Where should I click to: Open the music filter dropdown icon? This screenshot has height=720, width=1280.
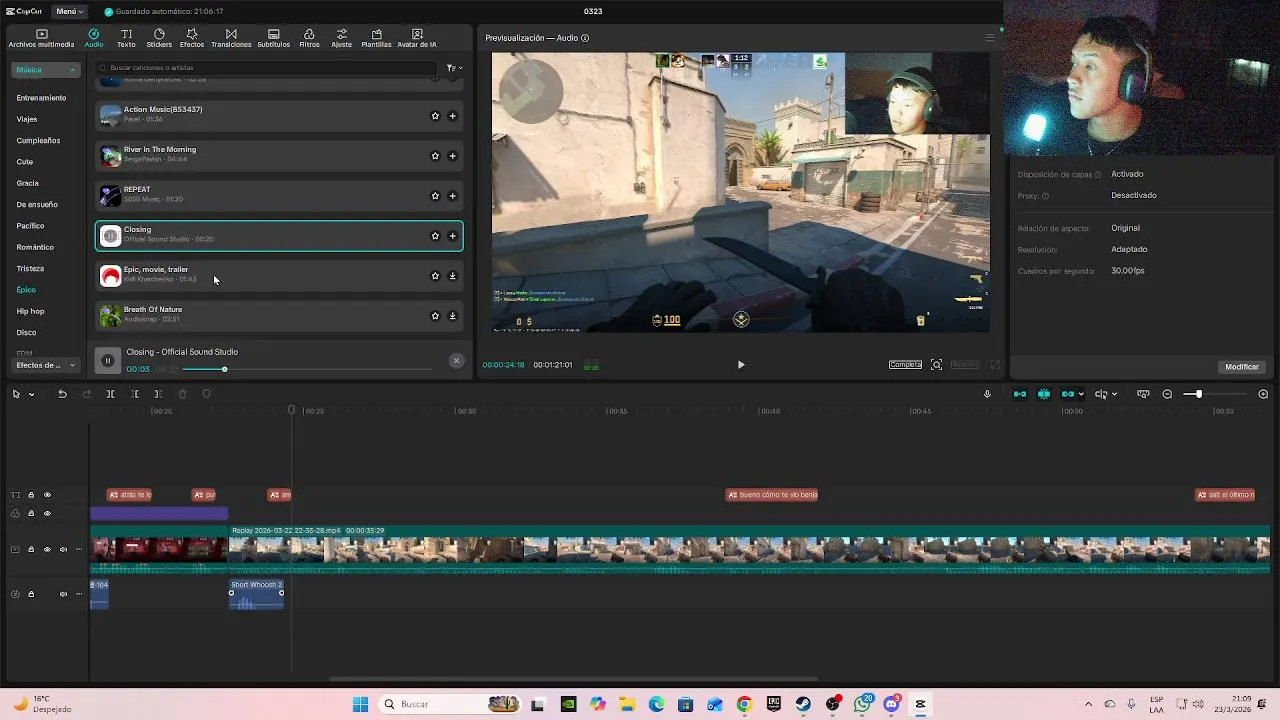click(454, 68)
